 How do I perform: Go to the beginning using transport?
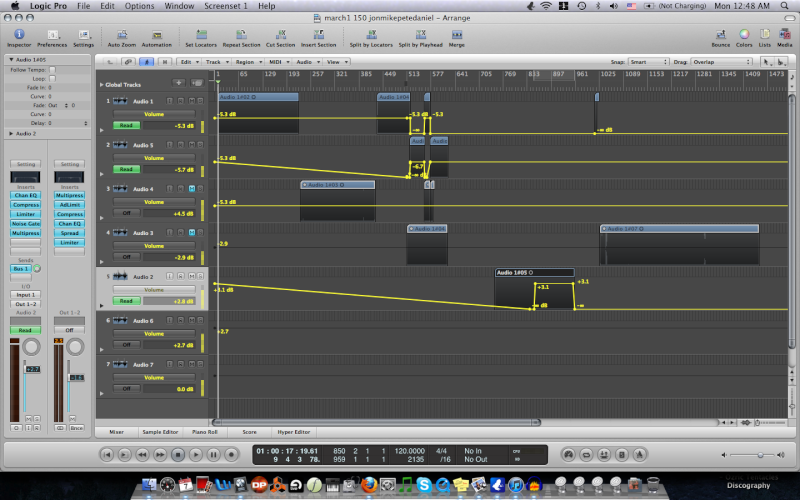coord(107,454)
